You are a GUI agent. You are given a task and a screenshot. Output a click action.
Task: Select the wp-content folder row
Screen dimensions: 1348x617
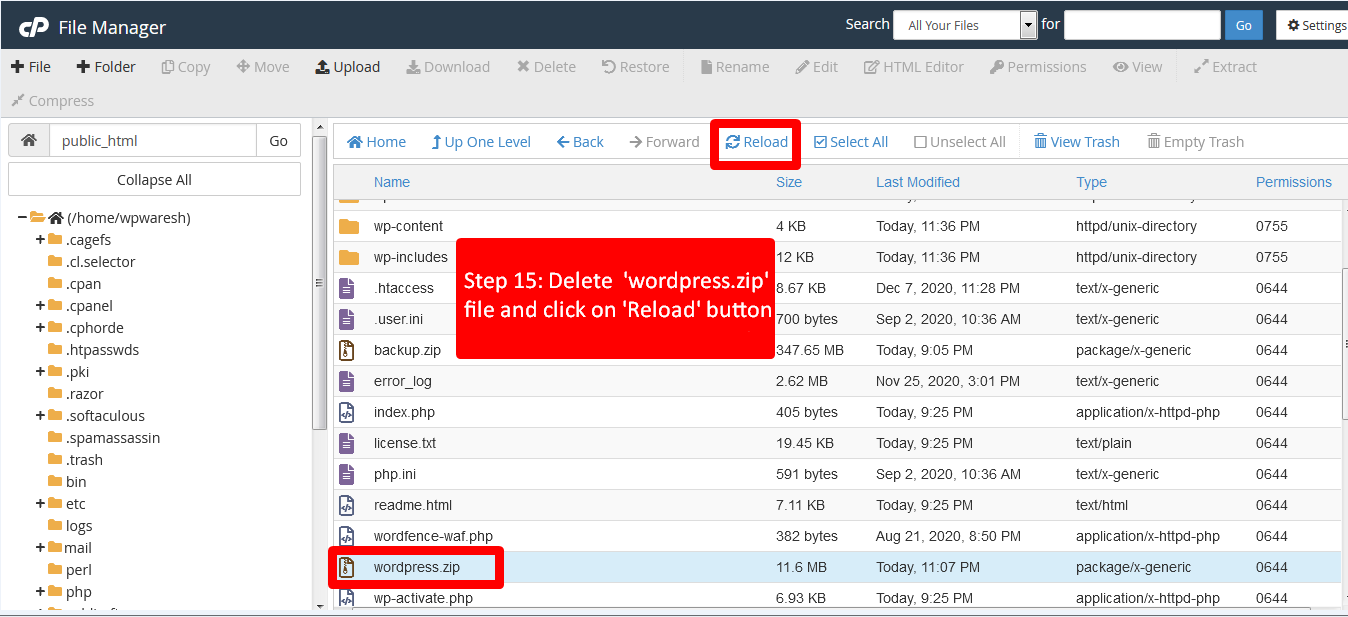(837, 226)
